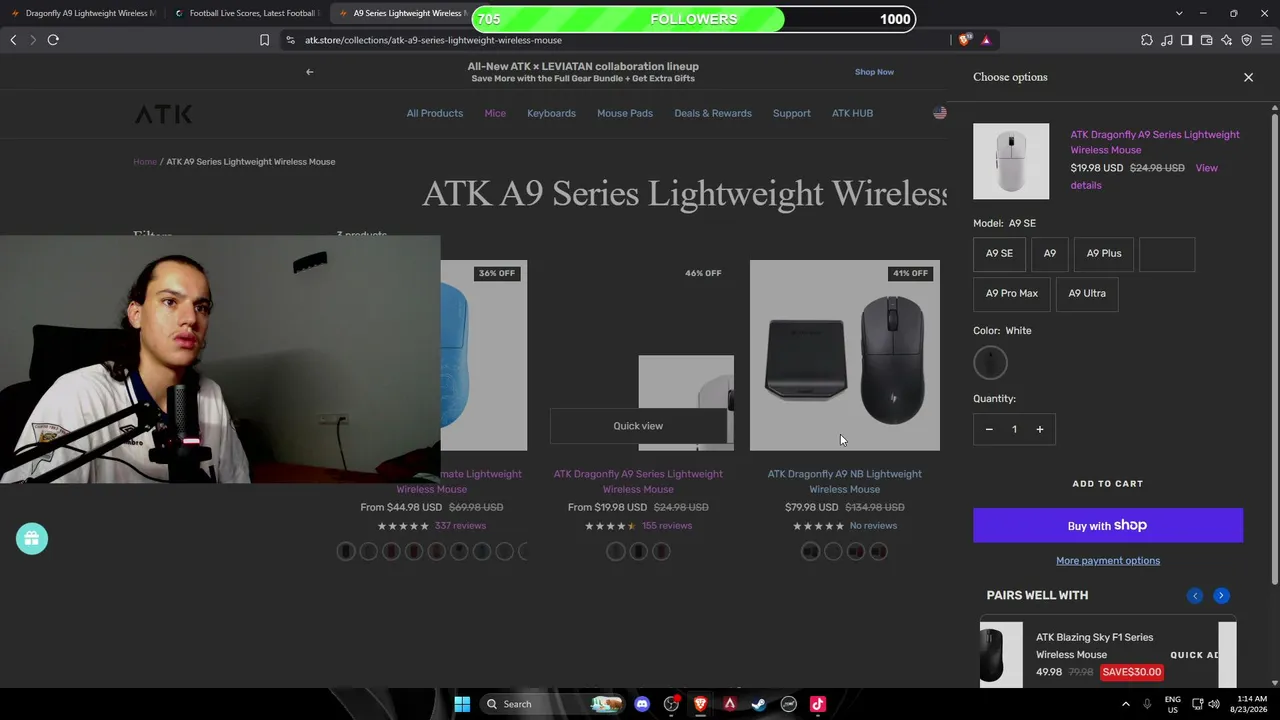Screen dimensions: 1280x720
Task: Bookmark this page using the bookmark icon
Action: 264,40
